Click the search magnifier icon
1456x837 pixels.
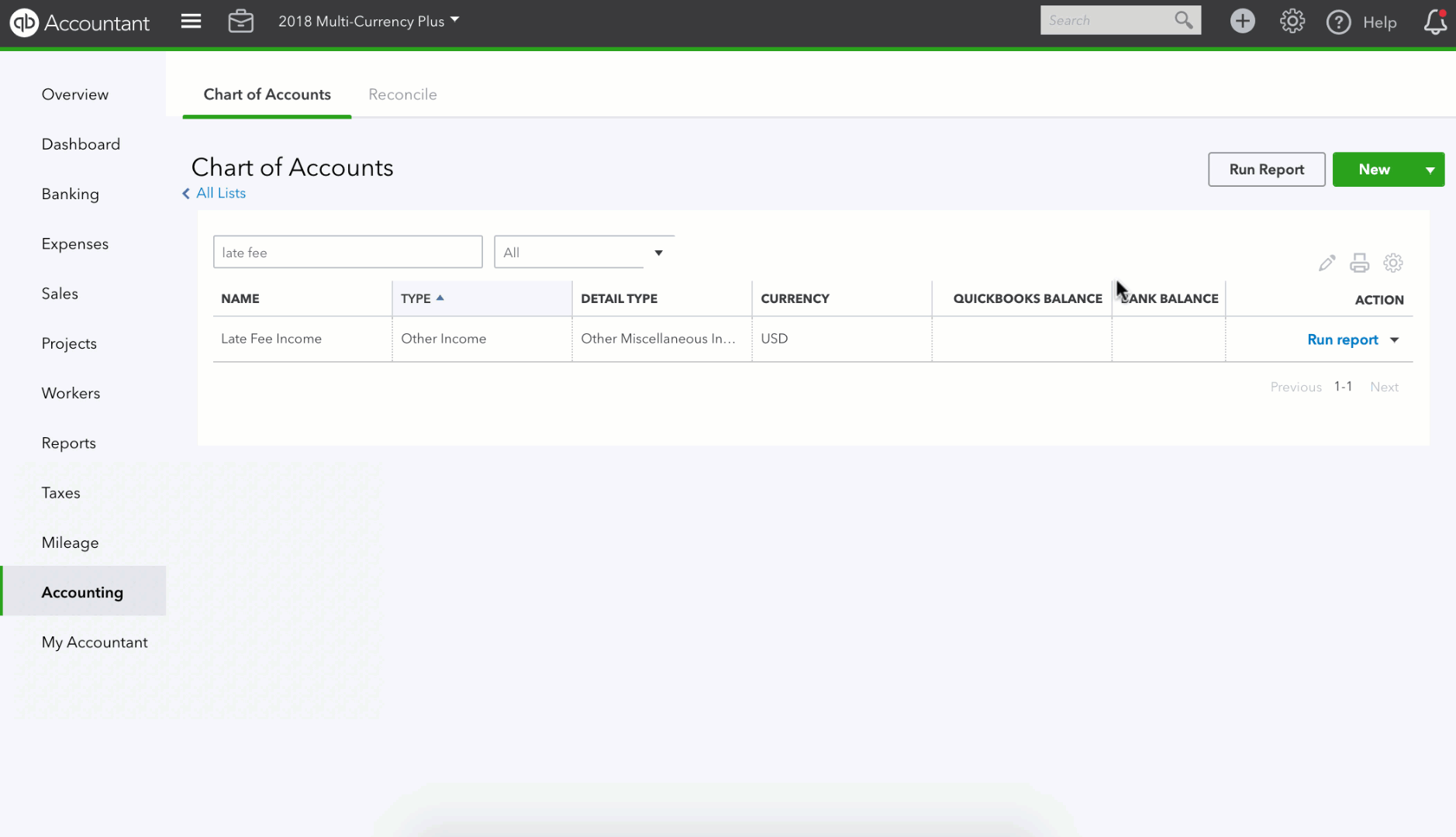tap(1182, 20)
